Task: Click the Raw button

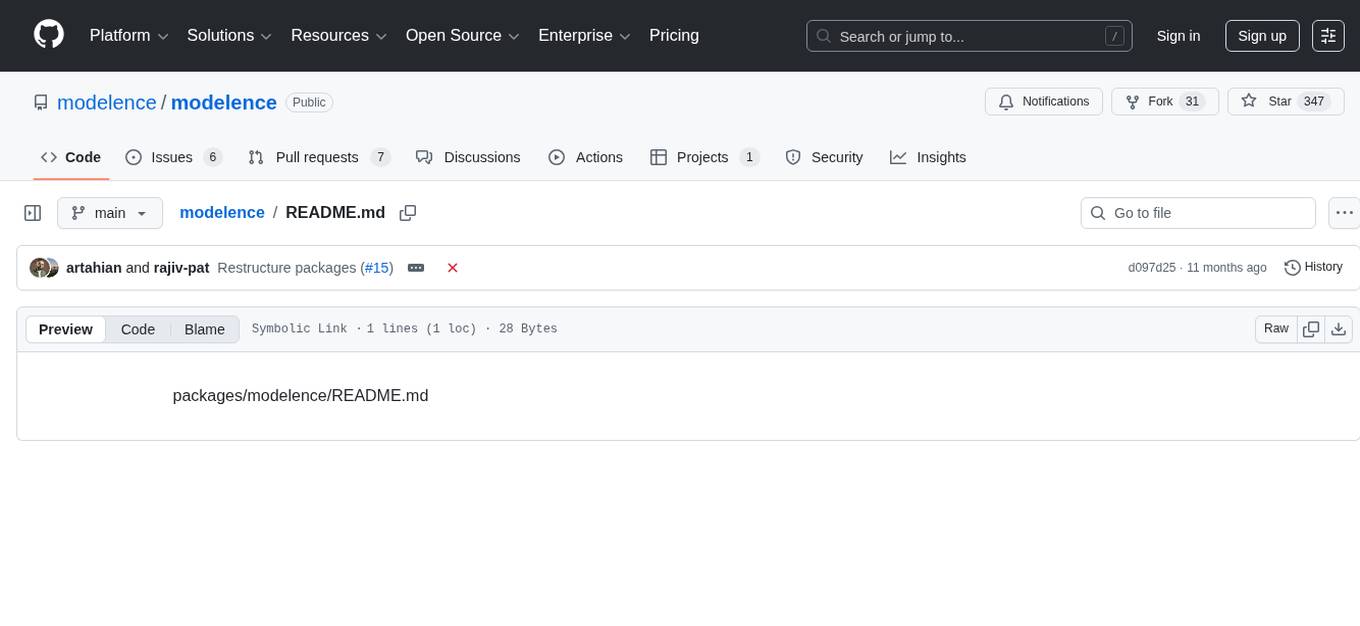Action: (1275, 328)
